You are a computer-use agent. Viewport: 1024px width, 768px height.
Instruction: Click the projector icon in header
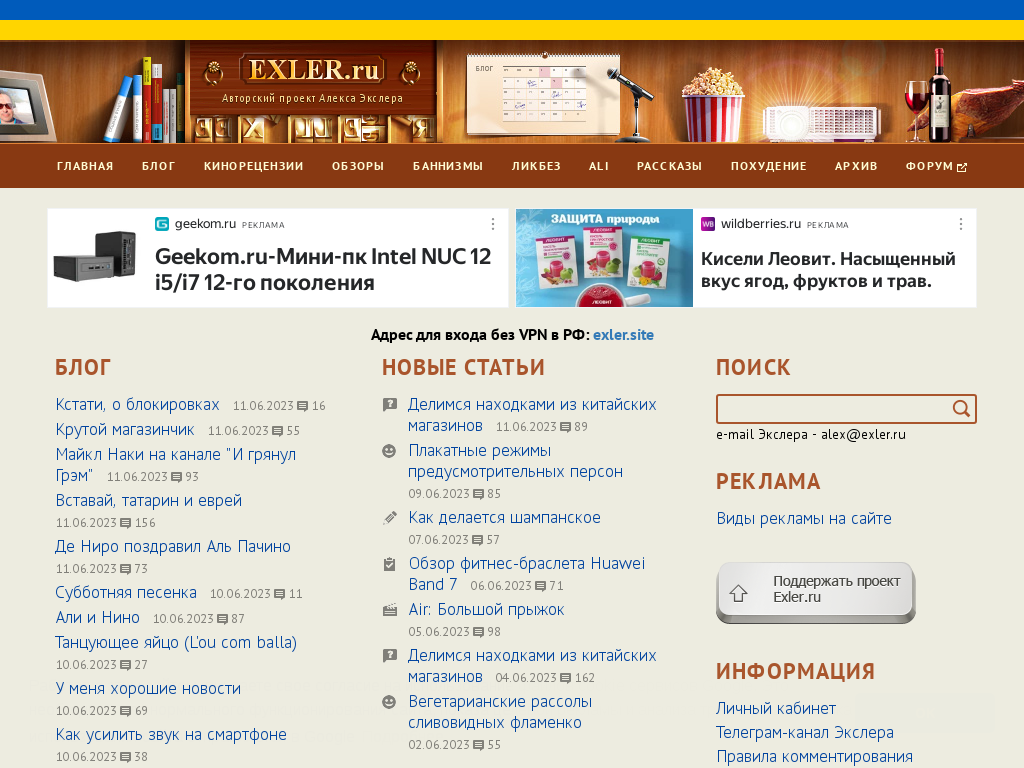822,124
